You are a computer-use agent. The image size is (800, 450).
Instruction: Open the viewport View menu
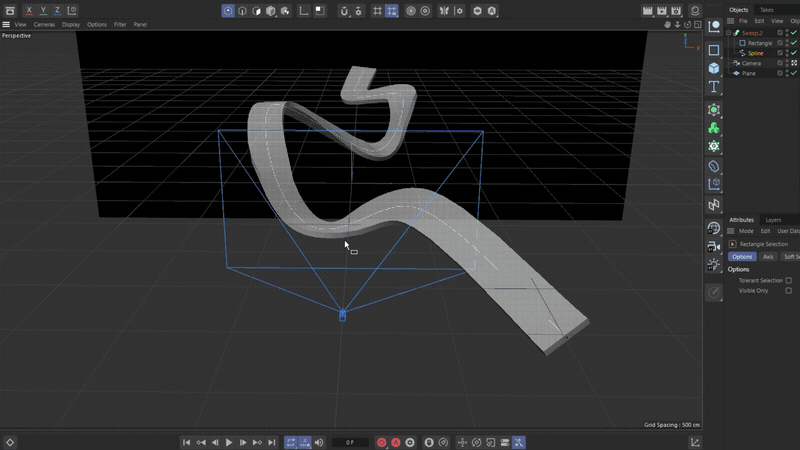click(20, 24)
